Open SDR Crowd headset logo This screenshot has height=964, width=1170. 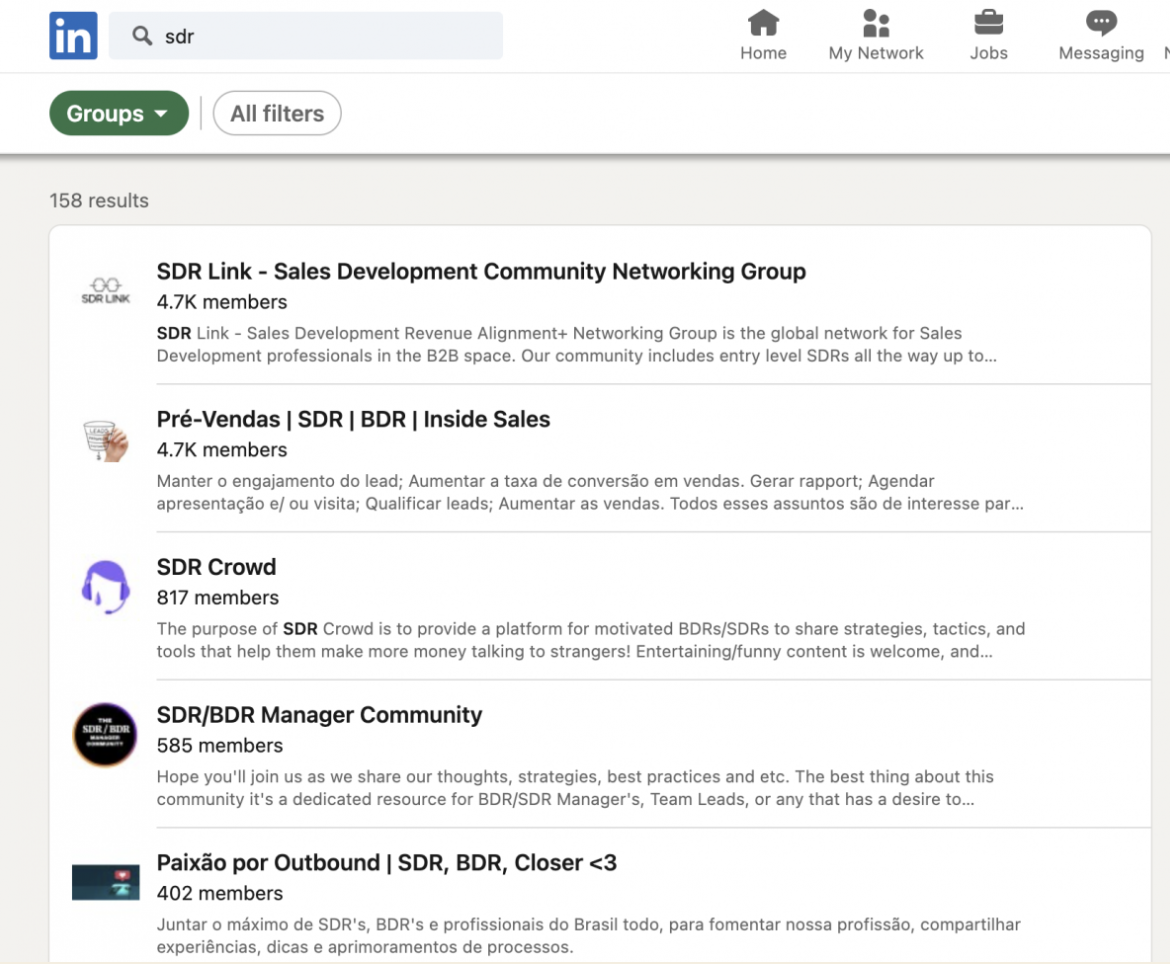[106, 587]
